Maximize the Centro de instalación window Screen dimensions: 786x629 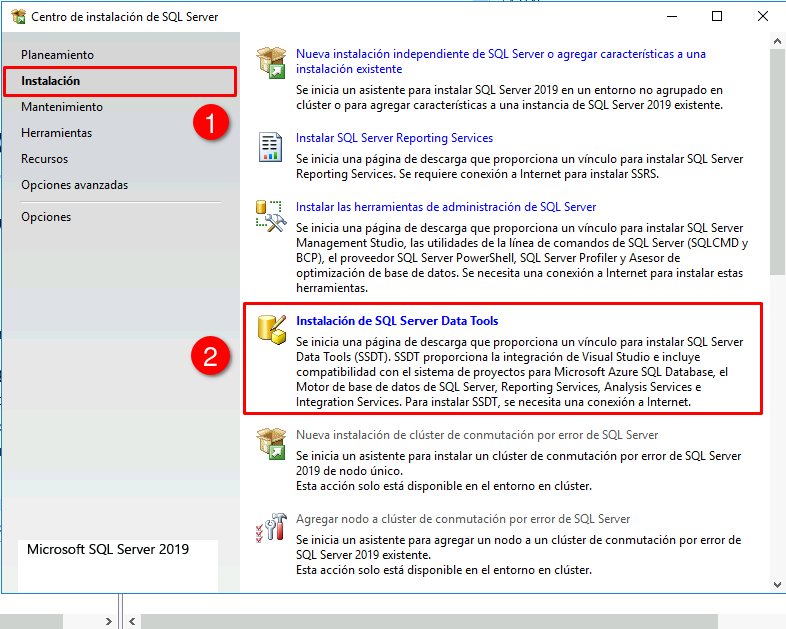click(717, 17)
